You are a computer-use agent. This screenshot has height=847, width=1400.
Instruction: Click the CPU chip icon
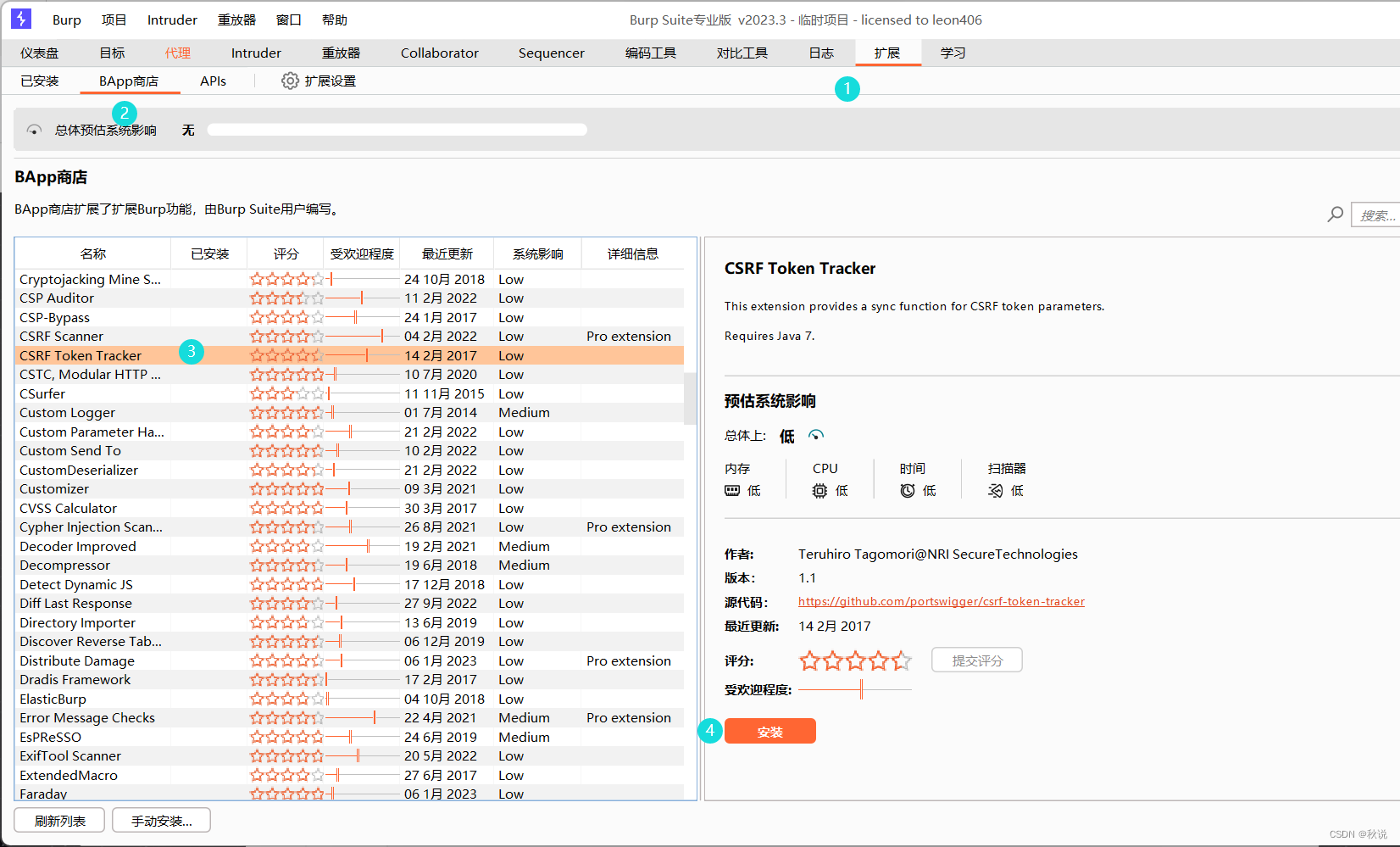[x=819, y=490]
